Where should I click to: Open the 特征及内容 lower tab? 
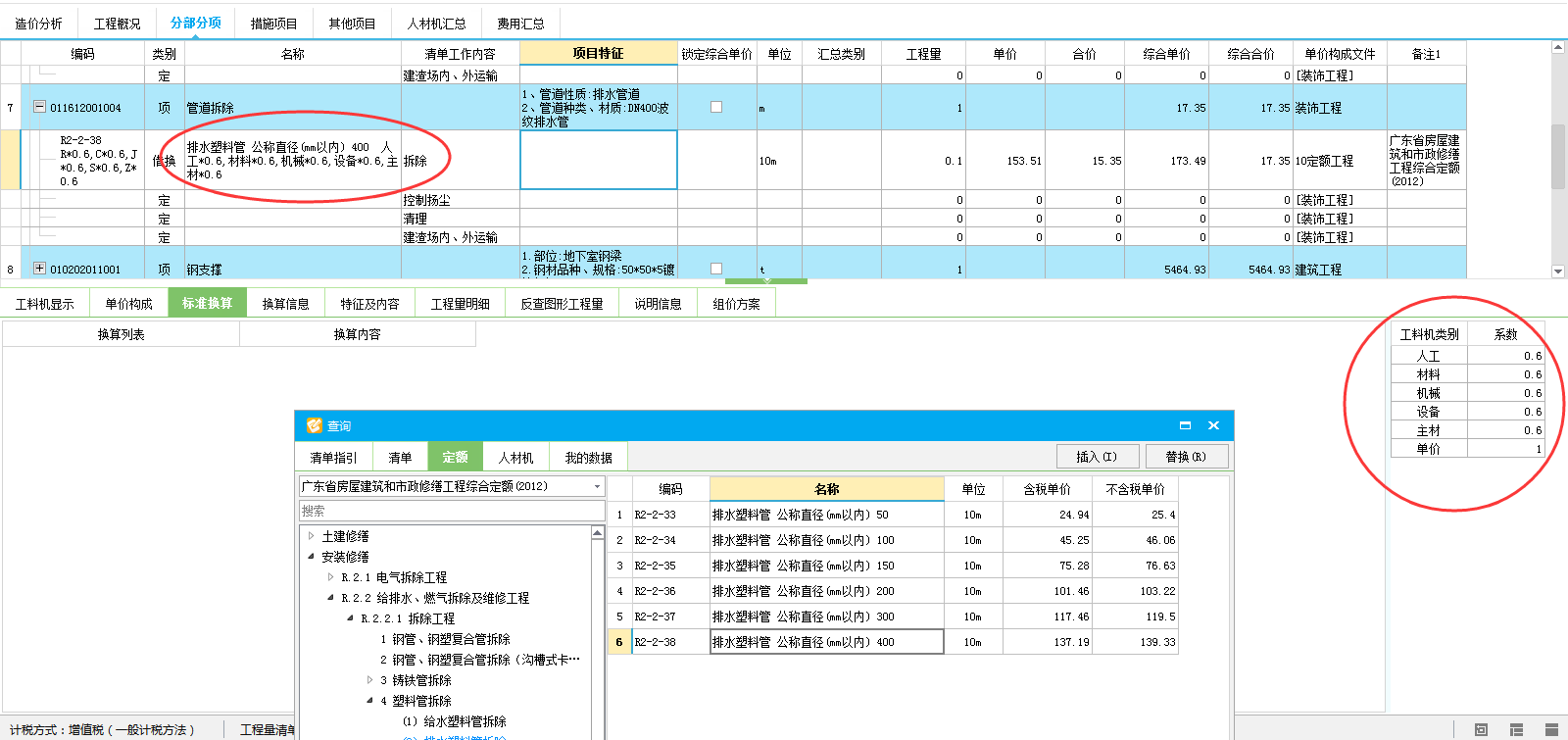[x=369, y=304]
